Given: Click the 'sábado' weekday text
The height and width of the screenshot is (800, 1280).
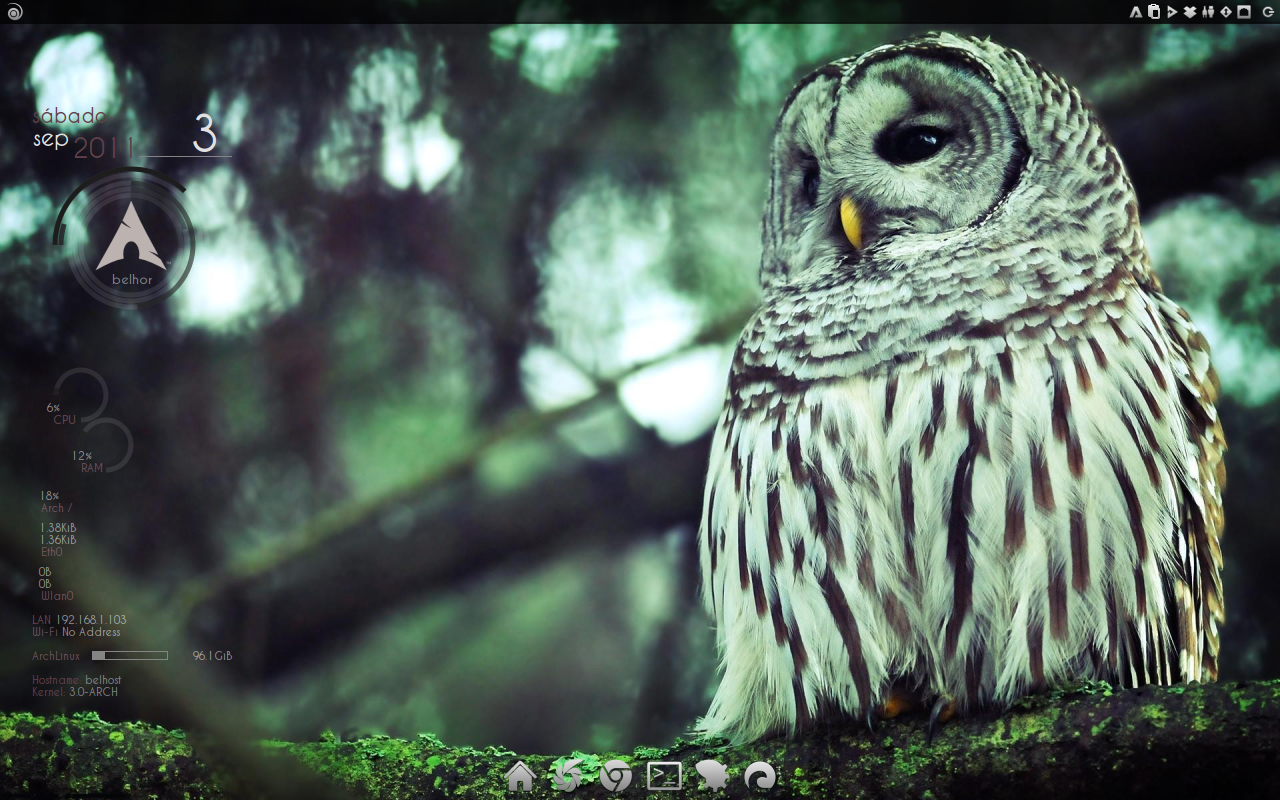Looking at the screenshot, I should (x=69, y=117).
